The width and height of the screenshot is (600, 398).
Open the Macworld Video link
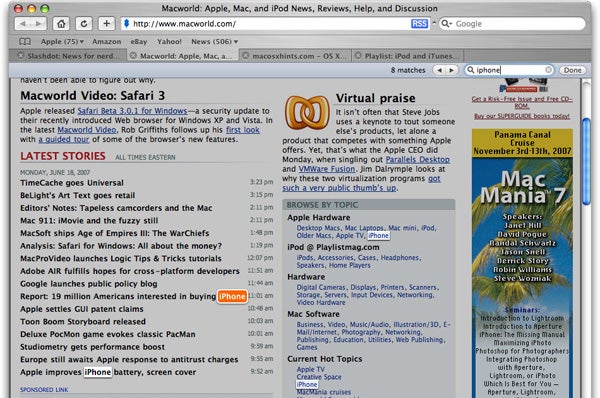(87, 130)
